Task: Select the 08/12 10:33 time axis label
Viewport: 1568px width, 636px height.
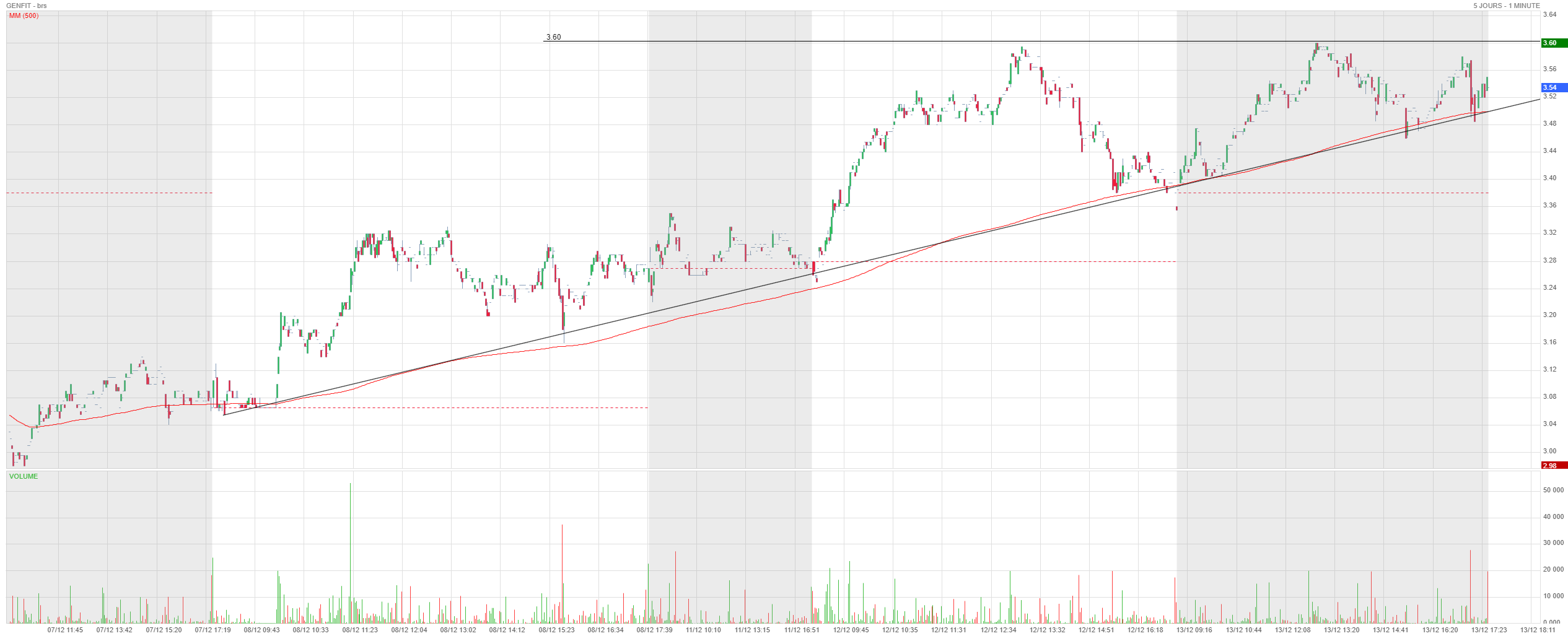Action: coord(310,630)
